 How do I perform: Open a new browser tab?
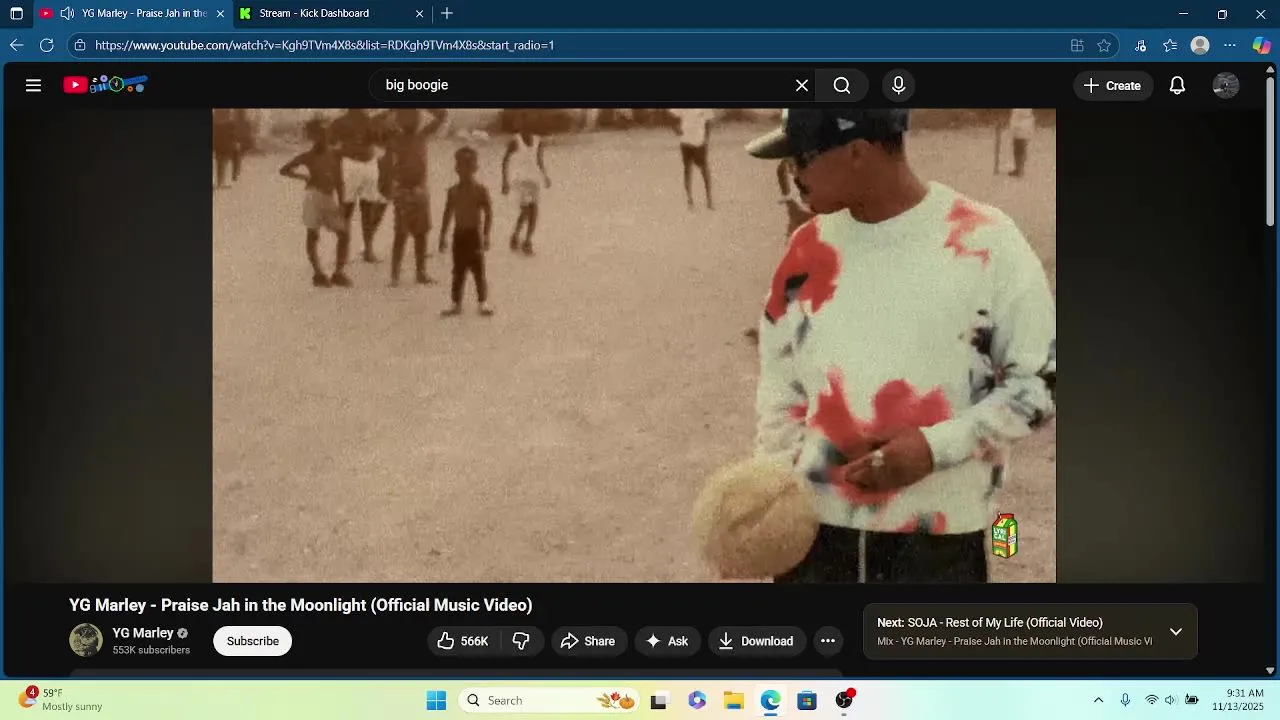(x=447, y=13)
